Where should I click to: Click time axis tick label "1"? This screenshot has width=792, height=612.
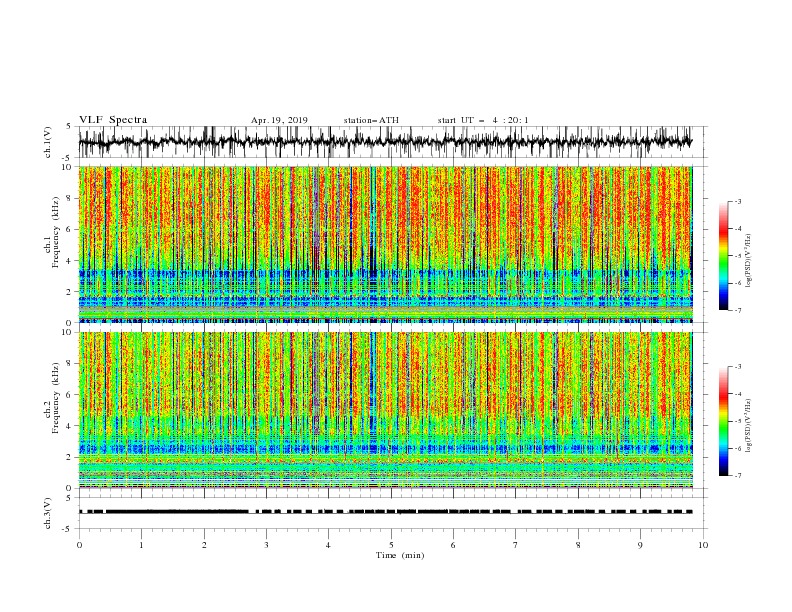141,545
